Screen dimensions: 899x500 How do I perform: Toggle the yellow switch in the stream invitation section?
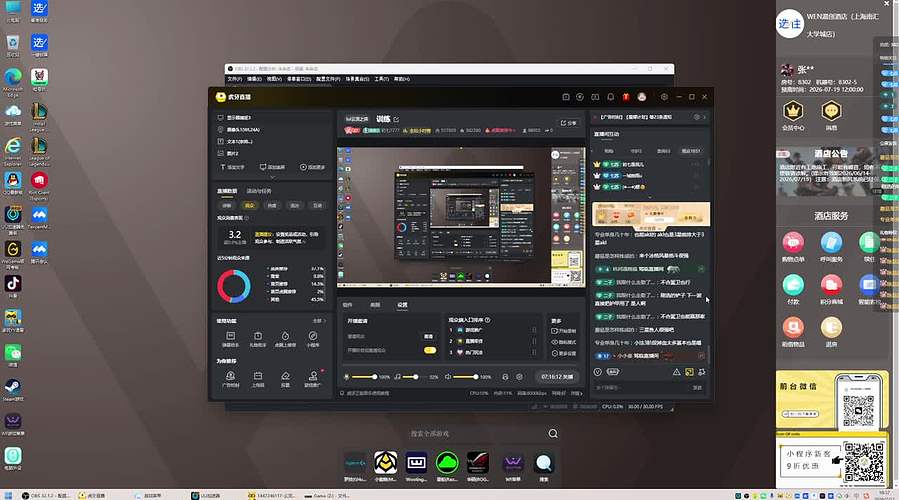(429, 350)
